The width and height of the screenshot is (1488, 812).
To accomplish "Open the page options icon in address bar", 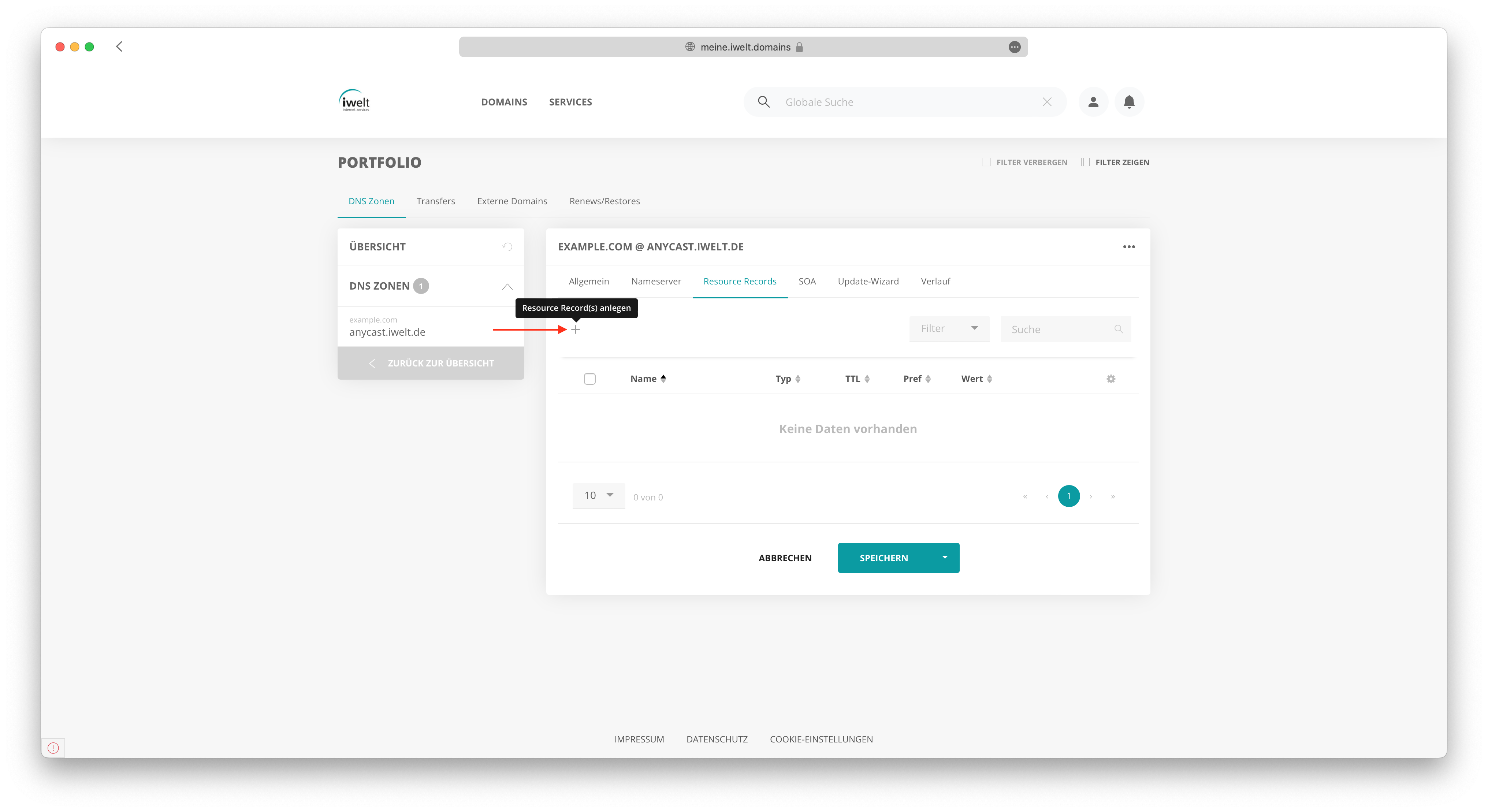I will click(1014, 47).
